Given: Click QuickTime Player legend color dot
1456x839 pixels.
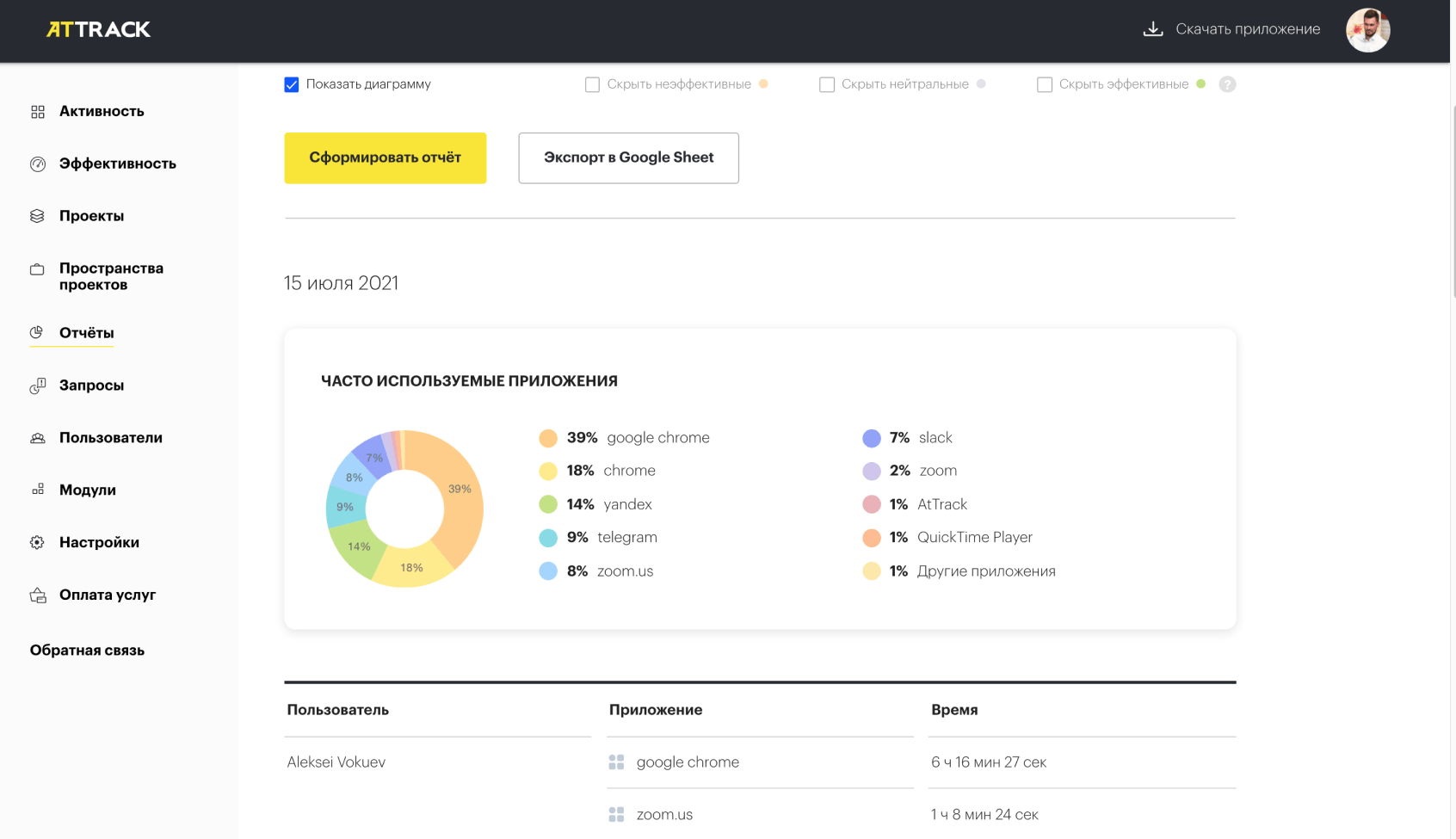Looking at the screenshot, I should pos(872,539).
